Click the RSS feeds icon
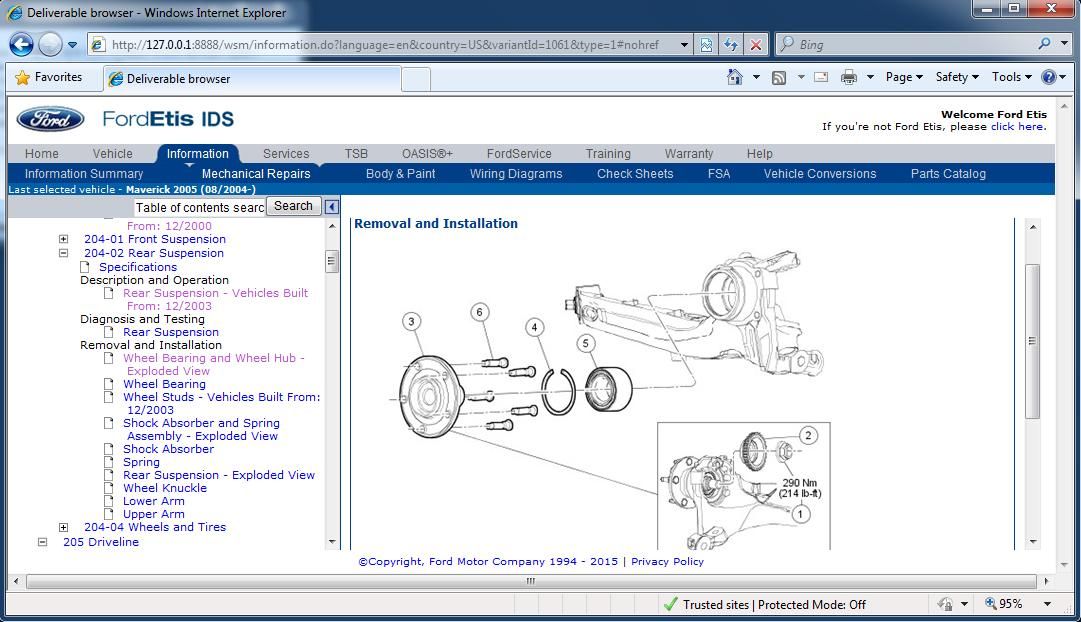Image resolution: width=1081 pixels, height=622 pixels. [779, 78]
